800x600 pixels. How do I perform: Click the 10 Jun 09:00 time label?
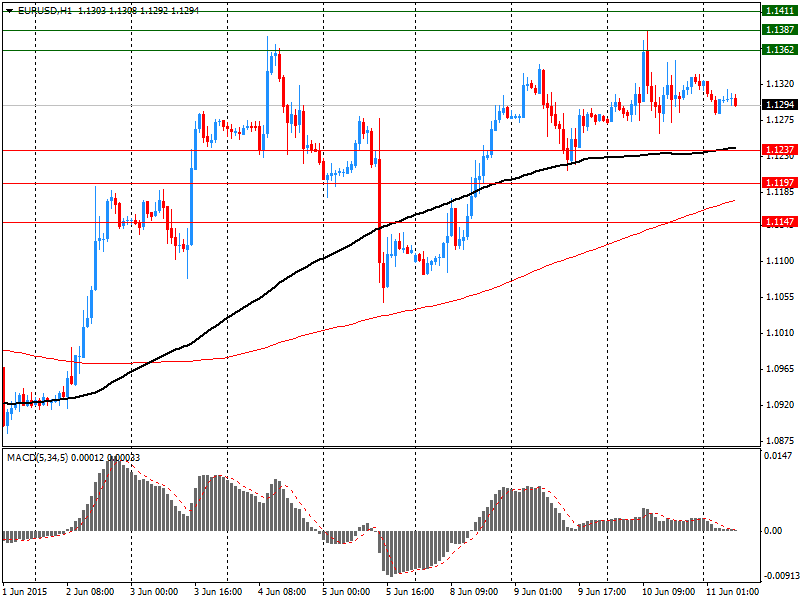pyautogui.click(x=668, y=592)
